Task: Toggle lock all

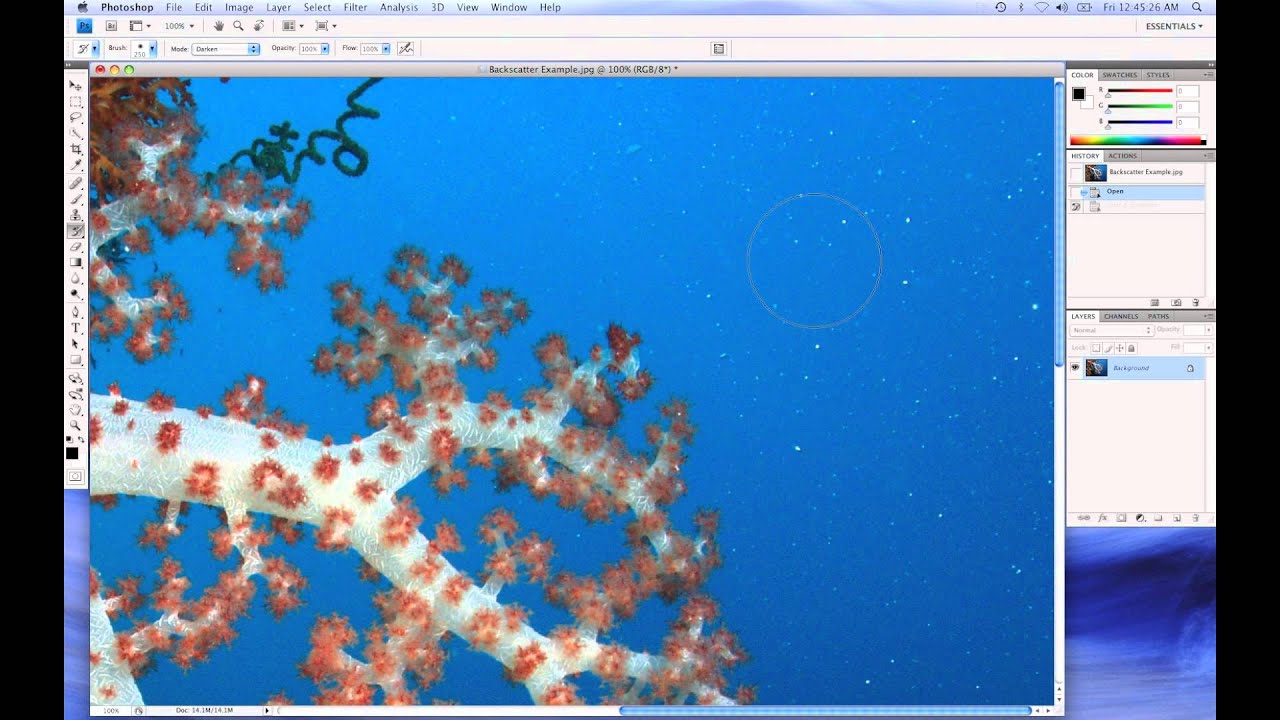Action: pos(1131,348)
